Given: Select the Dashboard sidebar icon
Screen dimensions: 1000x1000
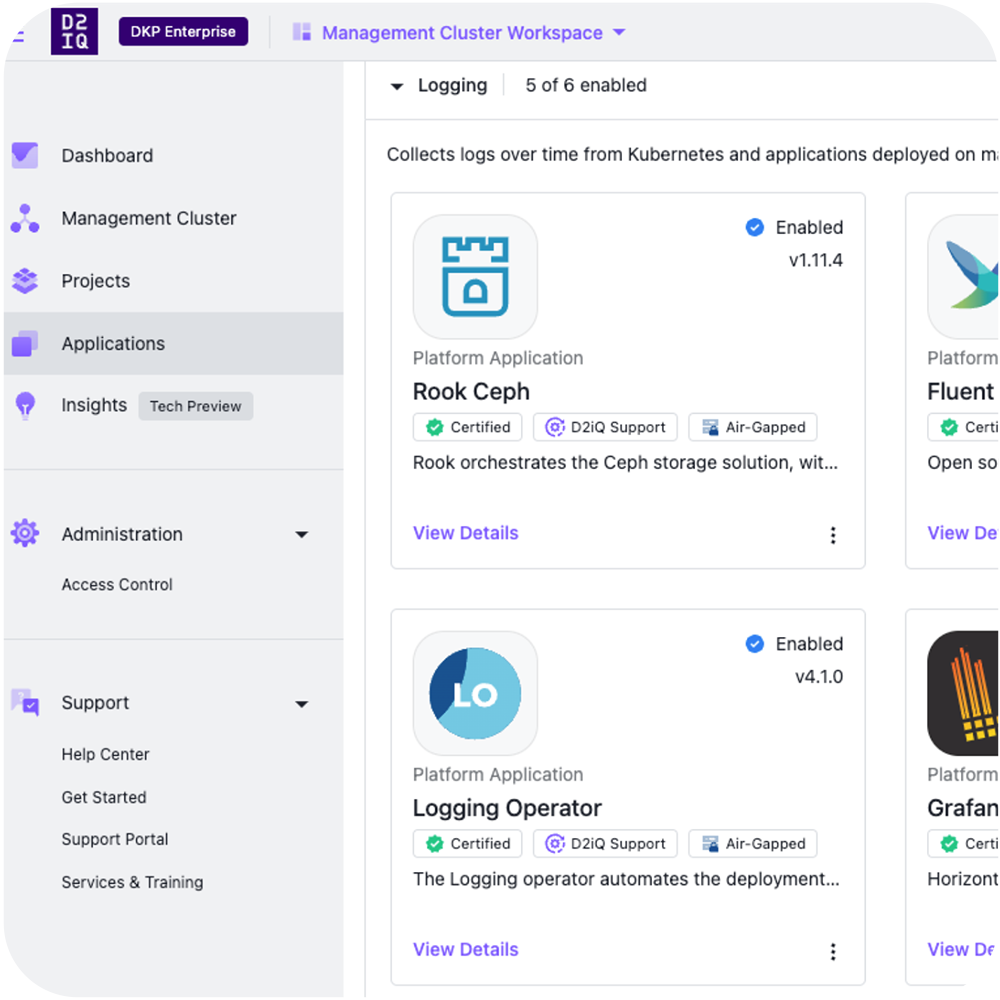Looking at the screenshot, I should click(25, 155).
